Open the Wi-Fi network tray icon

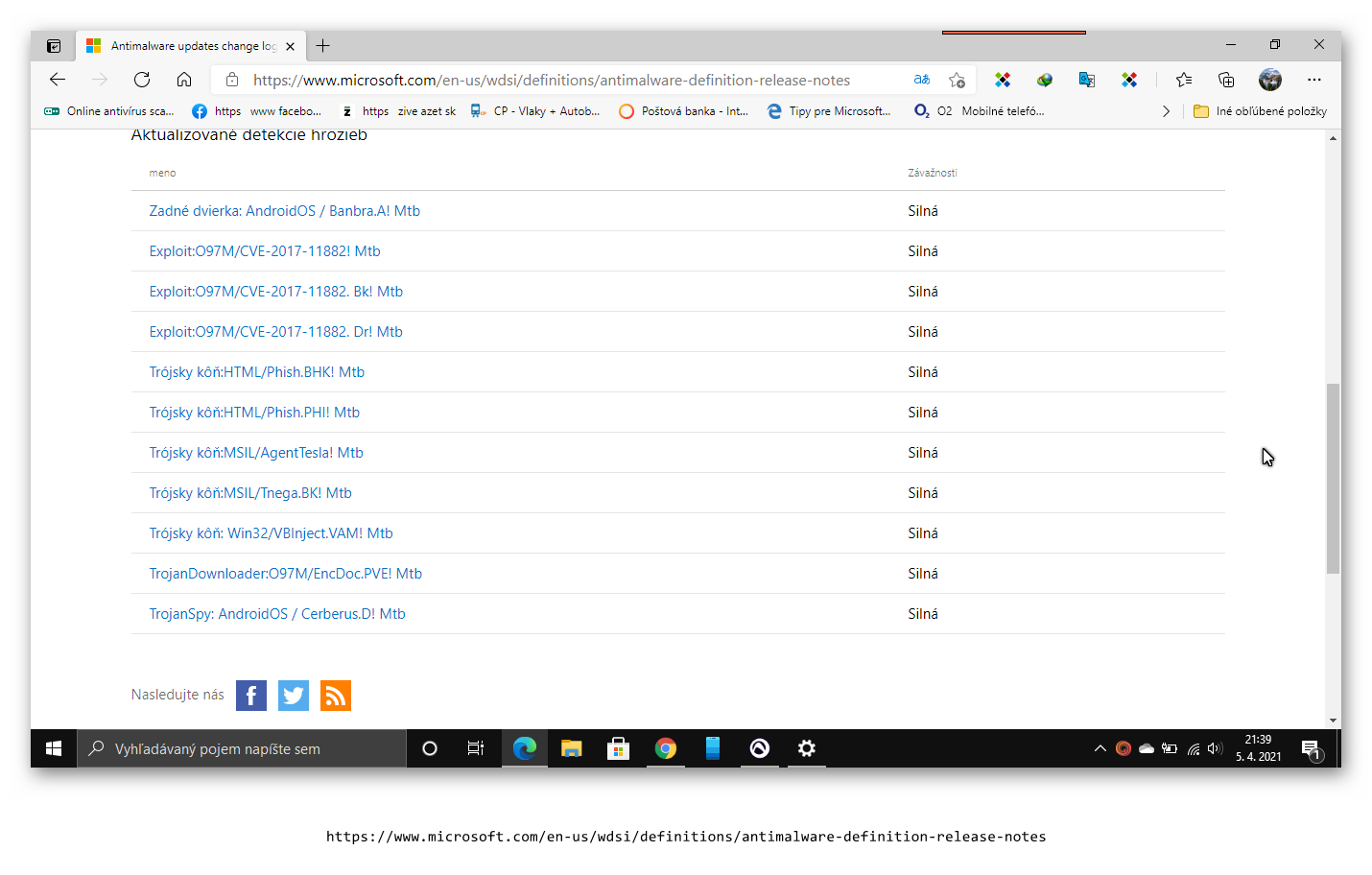tap(1194, 748)
